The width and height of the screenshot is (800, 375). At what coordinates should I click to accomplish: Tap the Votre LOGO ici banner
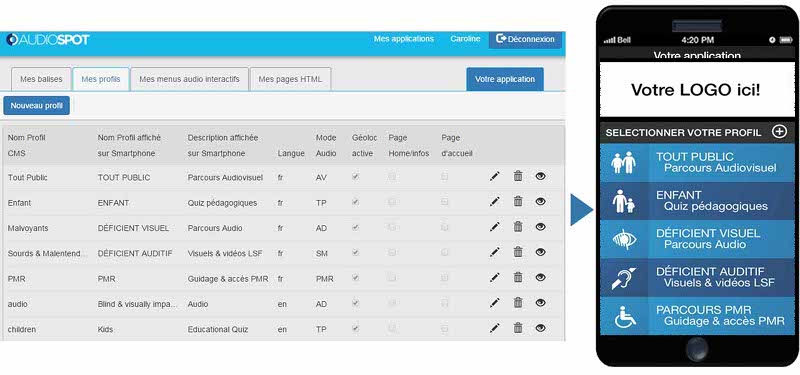coord(697,90)
